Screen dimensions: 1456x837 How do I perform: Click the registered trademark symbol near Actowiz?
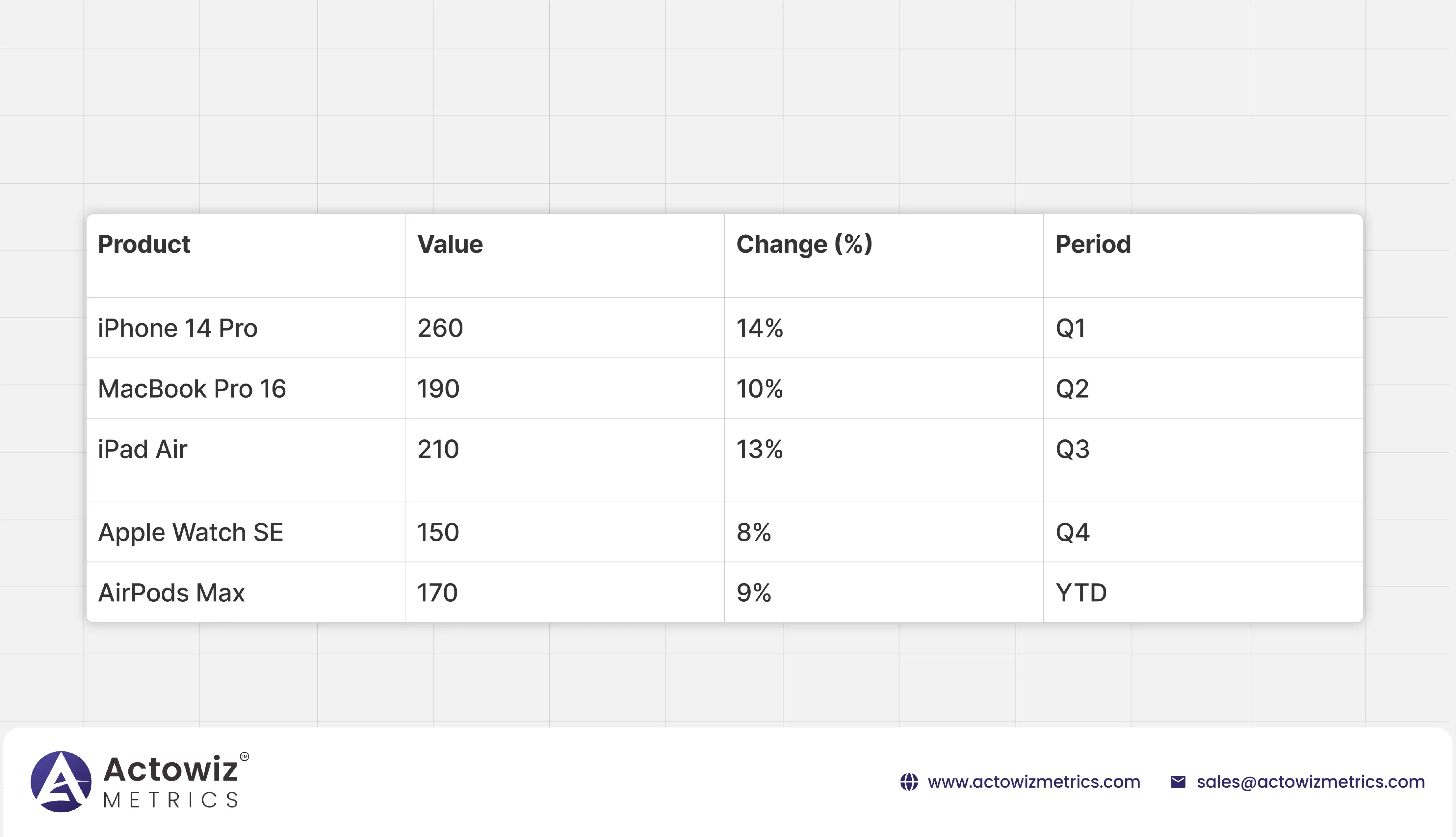[x=244, y=756]
